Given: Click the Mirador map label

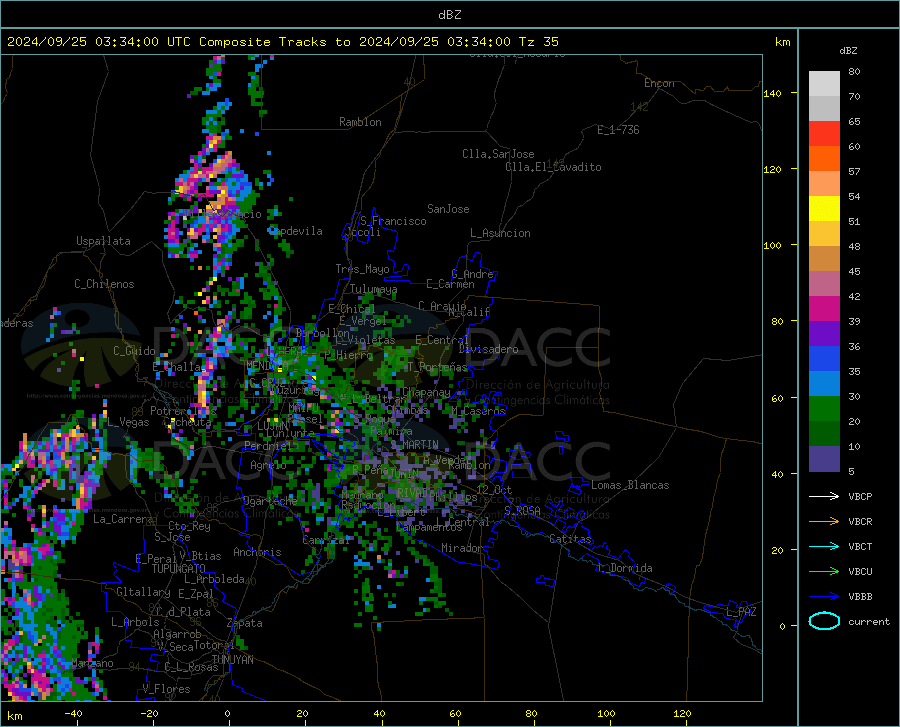Looking at the screenshot, I should click(462, 549).
